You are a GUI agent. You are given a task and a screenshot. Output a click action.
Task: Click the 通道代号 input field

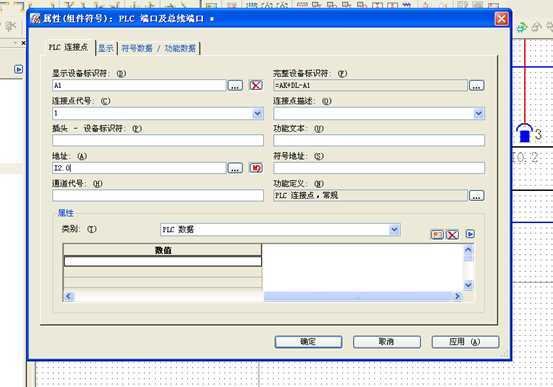pyautogui.click(x=158, y=195)
